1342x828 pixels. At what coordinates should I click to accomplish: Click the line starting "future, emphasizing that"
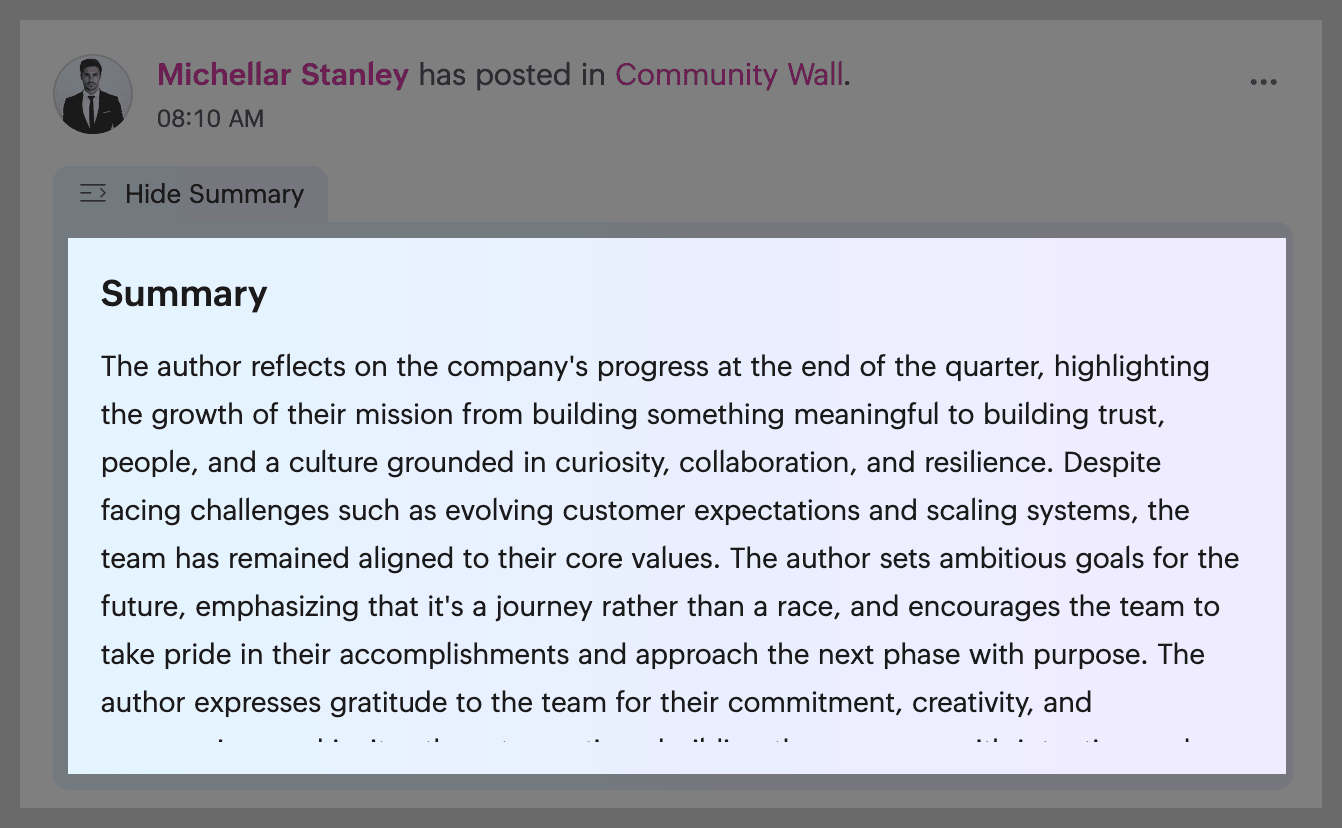(660, 606)
